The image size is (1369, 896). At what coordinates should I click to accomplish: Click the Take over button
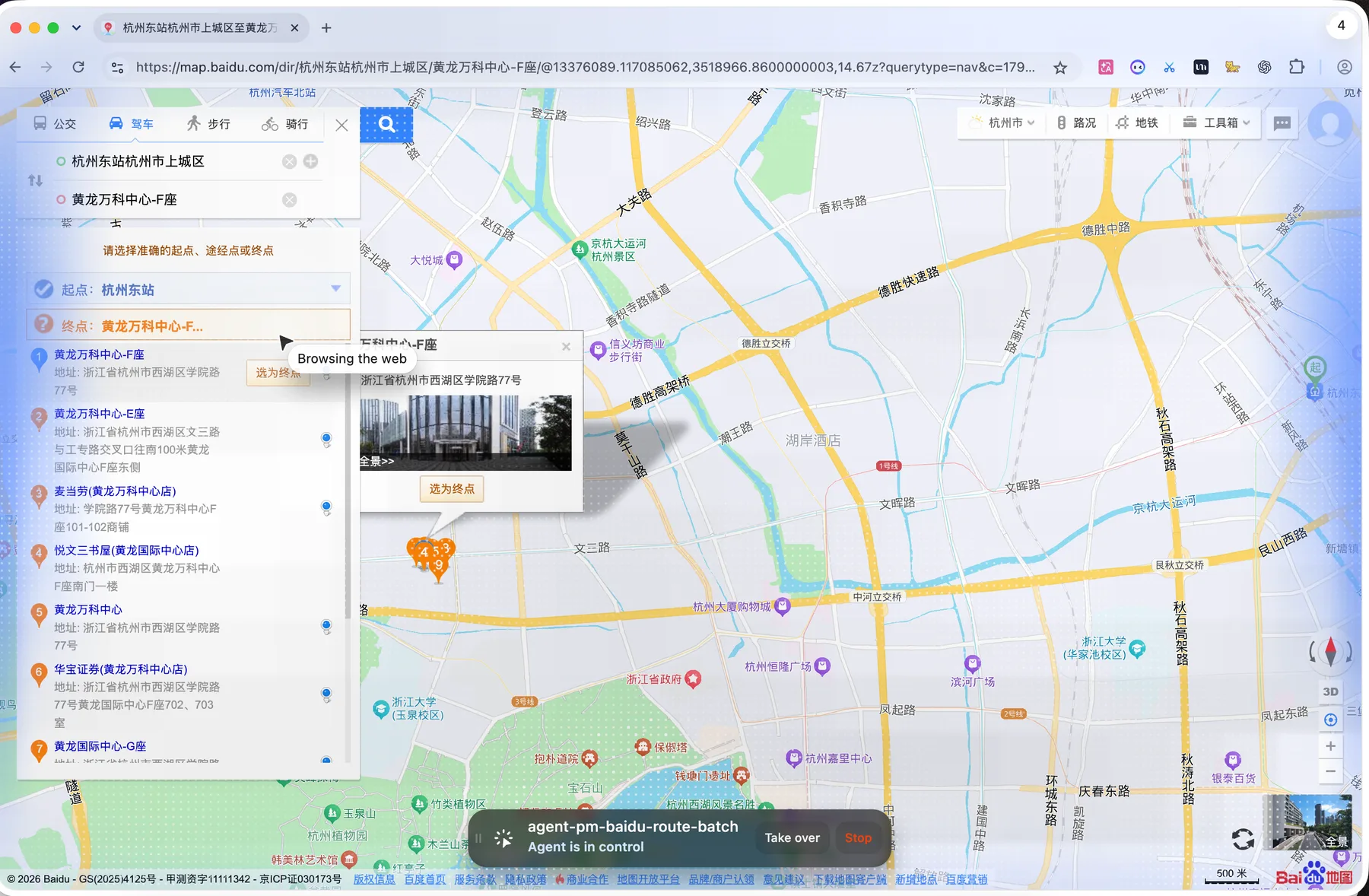point(792,837)
